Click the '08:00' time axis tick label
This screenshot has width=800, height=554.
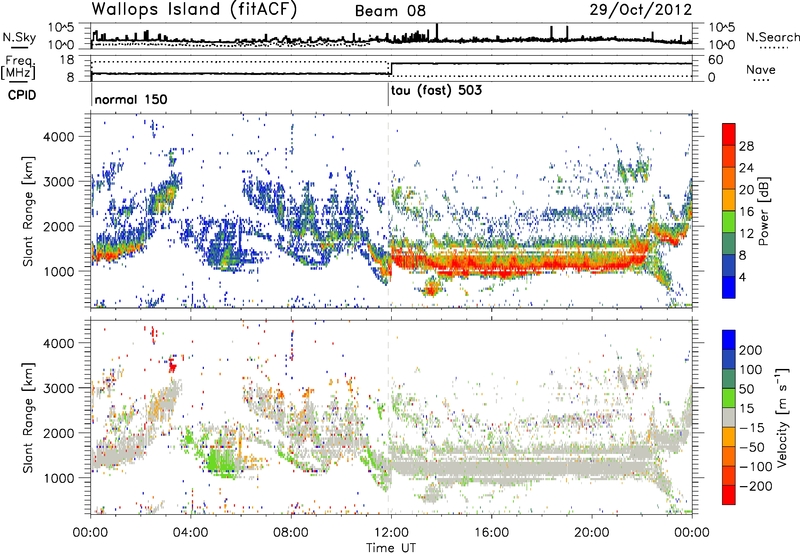tap(291, 533)
